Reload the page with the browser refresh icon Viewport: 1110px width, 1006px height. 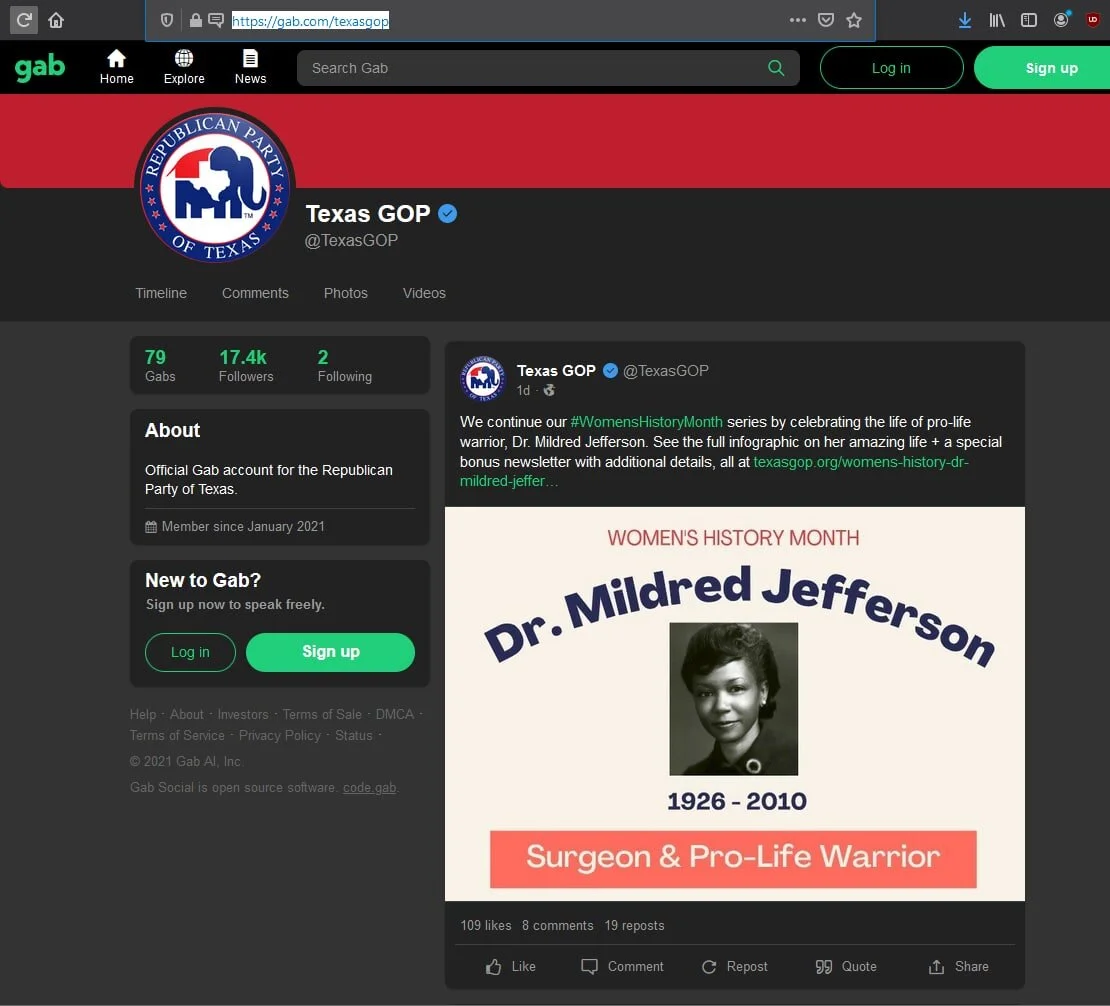click(x=23, y=20)
